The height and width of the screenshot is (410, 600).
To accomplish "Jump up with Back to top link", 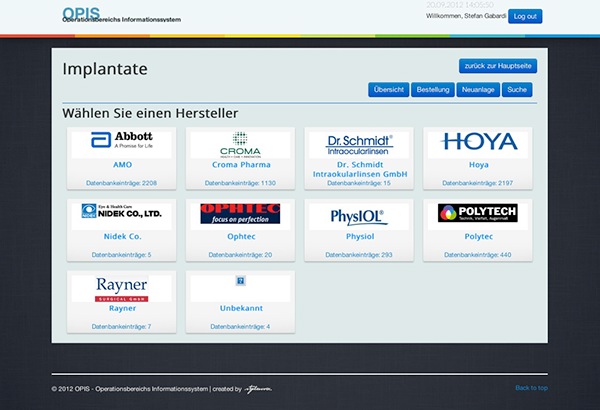I will (x=531, y=388).
